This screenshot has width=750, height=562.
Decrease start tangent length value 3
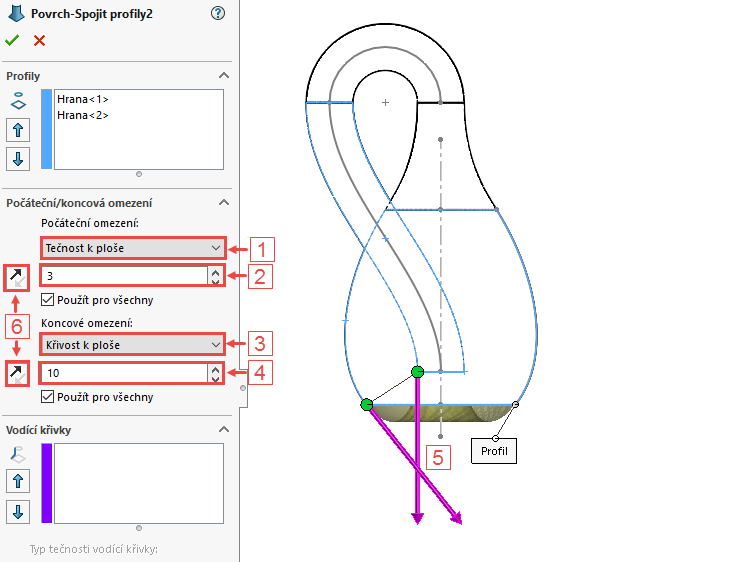pyautogui.click(x=216, y=281)
